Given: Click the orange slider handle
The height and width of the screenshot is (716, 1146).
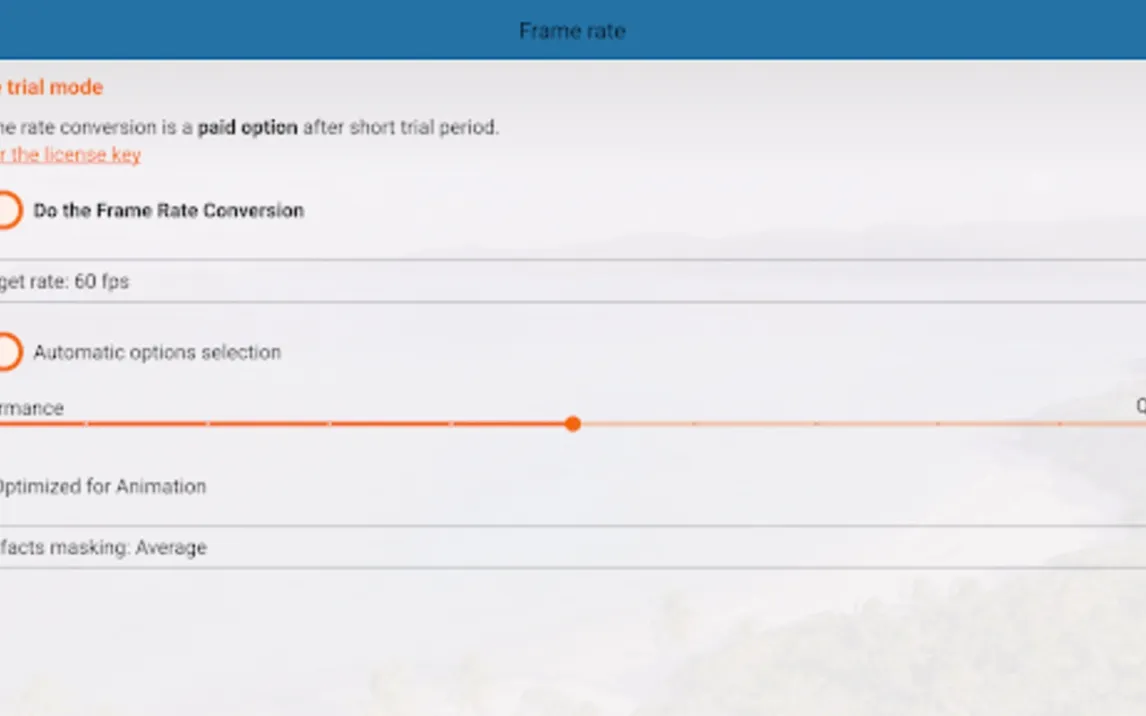Looking at the screenshot, I should point(572,424).
